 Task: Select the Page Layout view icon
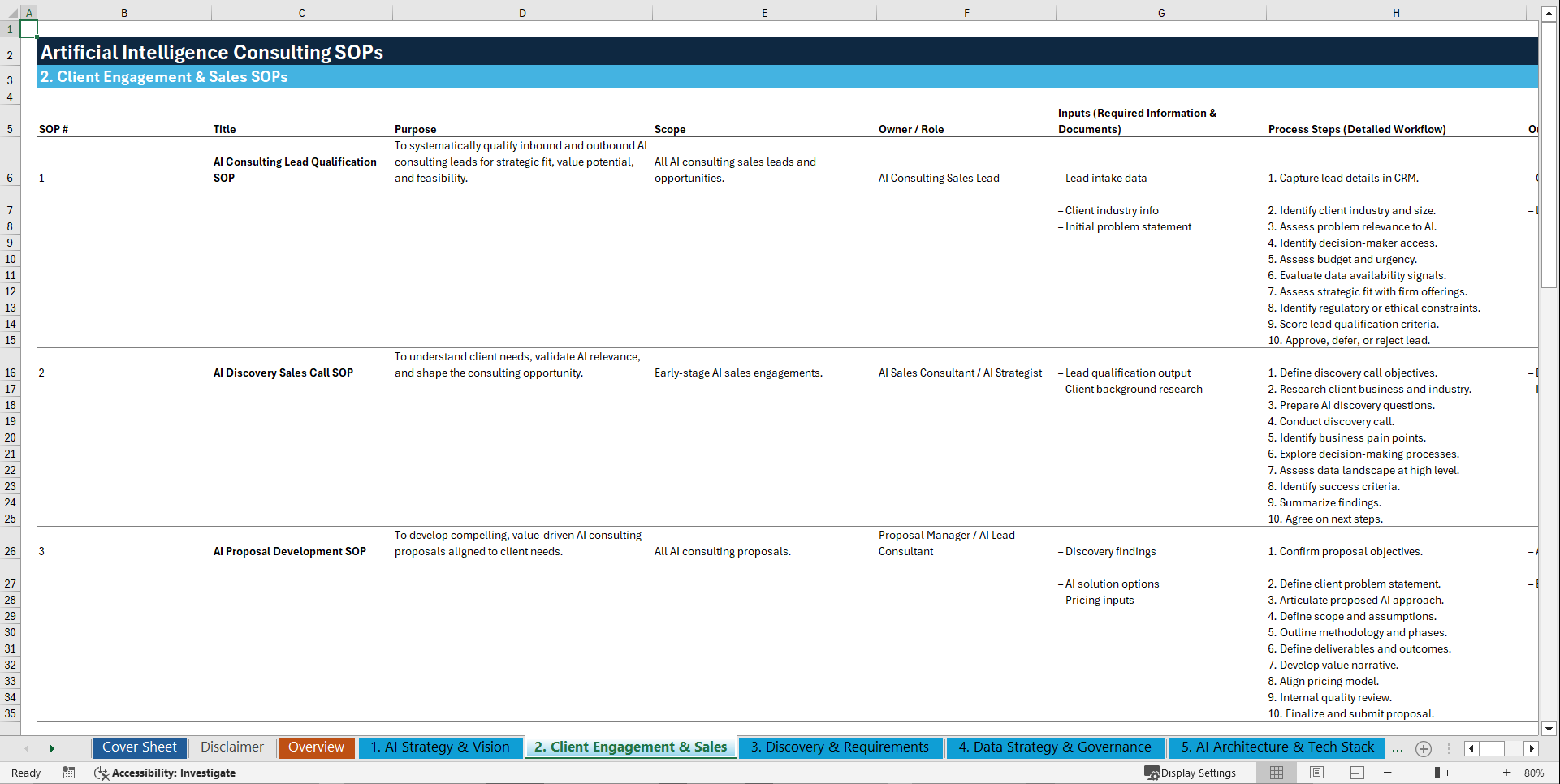[1316, 773]
